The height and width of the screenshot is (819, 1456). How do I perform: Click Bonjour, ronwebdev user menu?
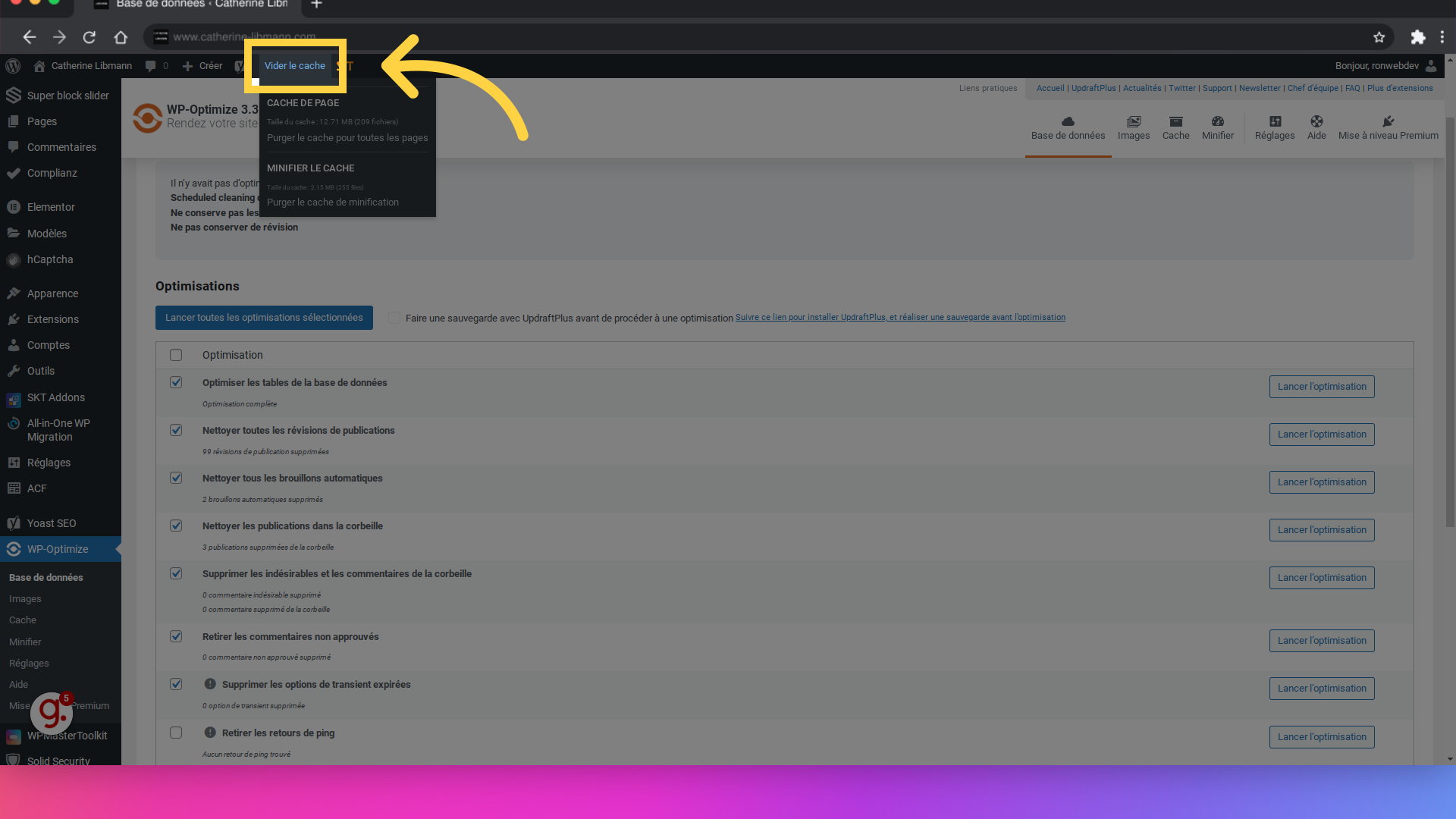tap(1385, 66)
